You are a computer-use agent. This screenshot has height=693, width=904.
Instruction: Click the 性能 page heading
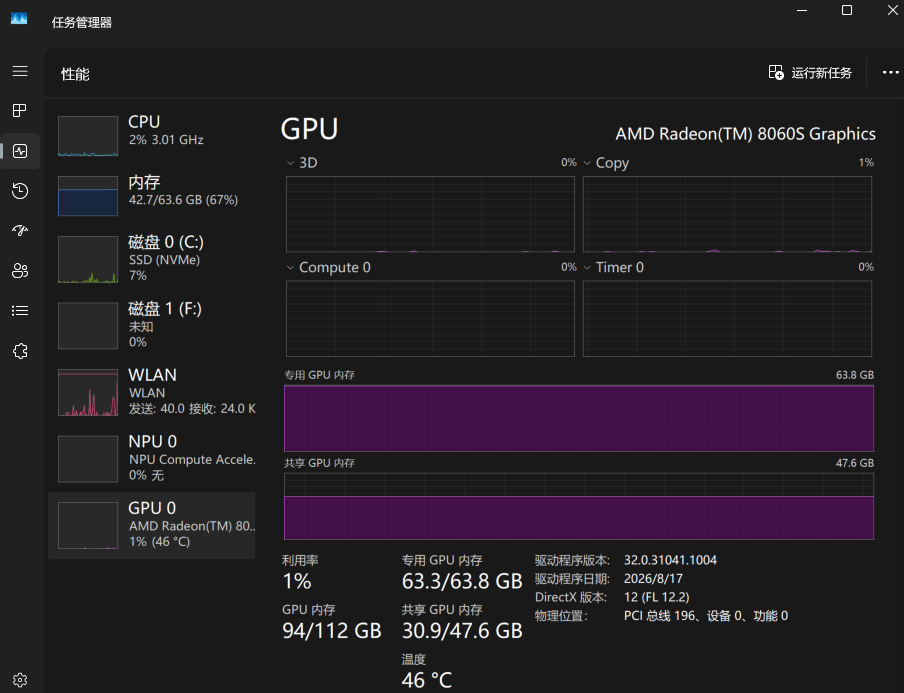click(76, 74)
